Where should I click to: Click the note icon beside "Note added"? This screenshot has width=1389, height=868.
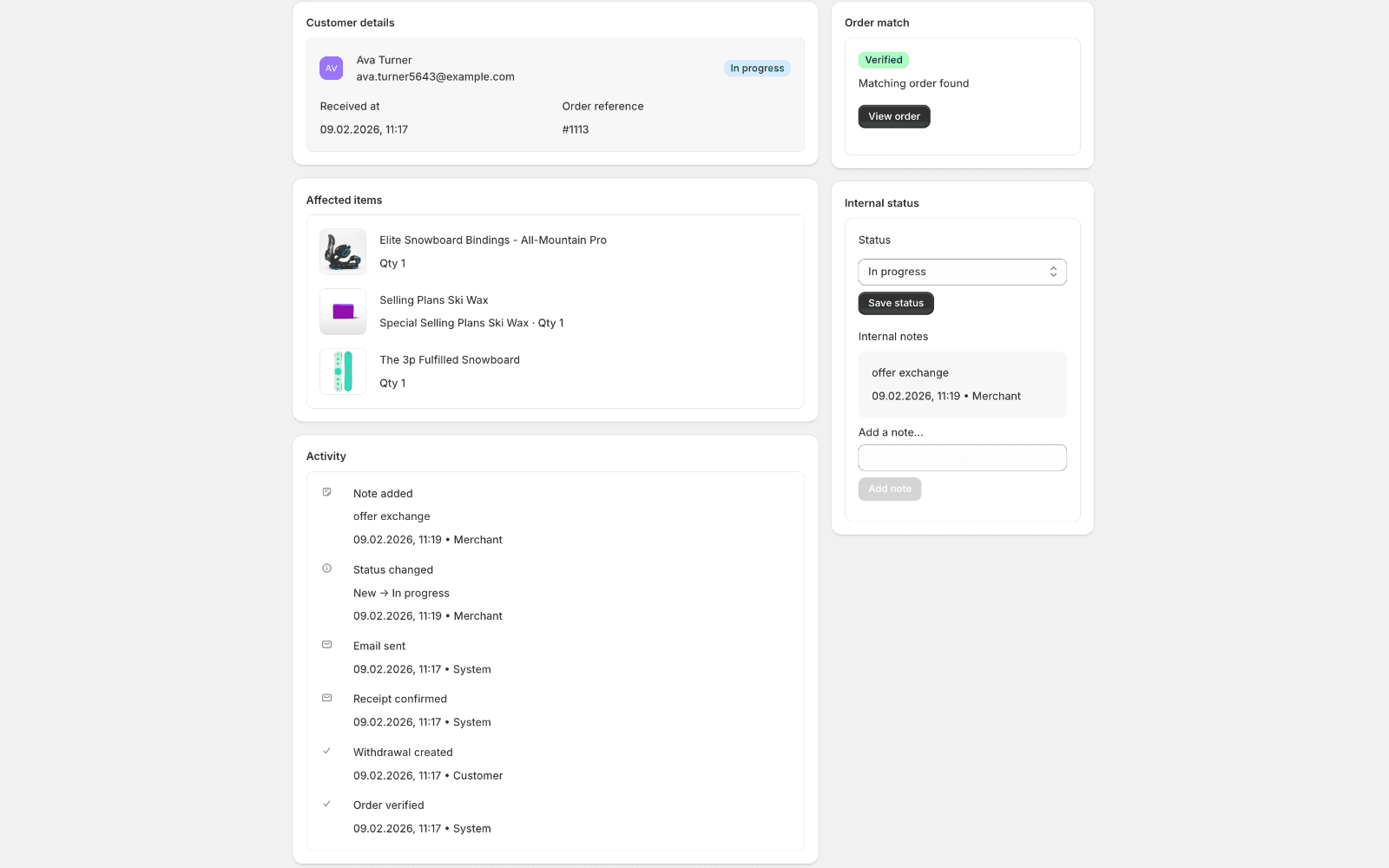(x=326, y=491)
